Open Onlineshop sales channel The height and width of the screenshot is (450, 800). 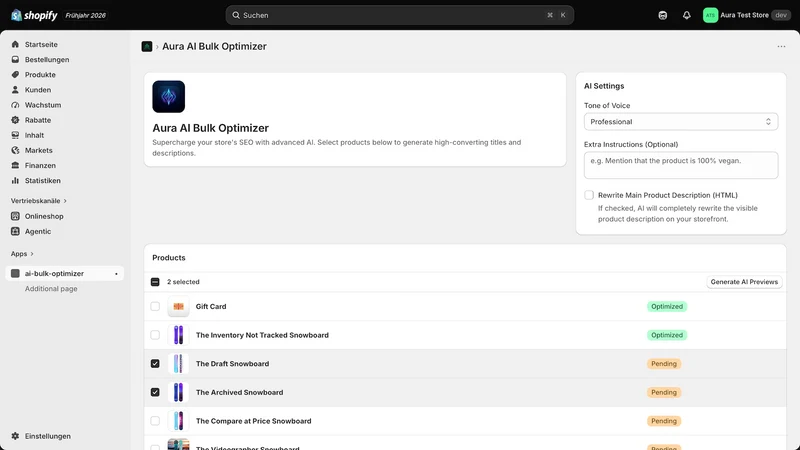[44, 216]
